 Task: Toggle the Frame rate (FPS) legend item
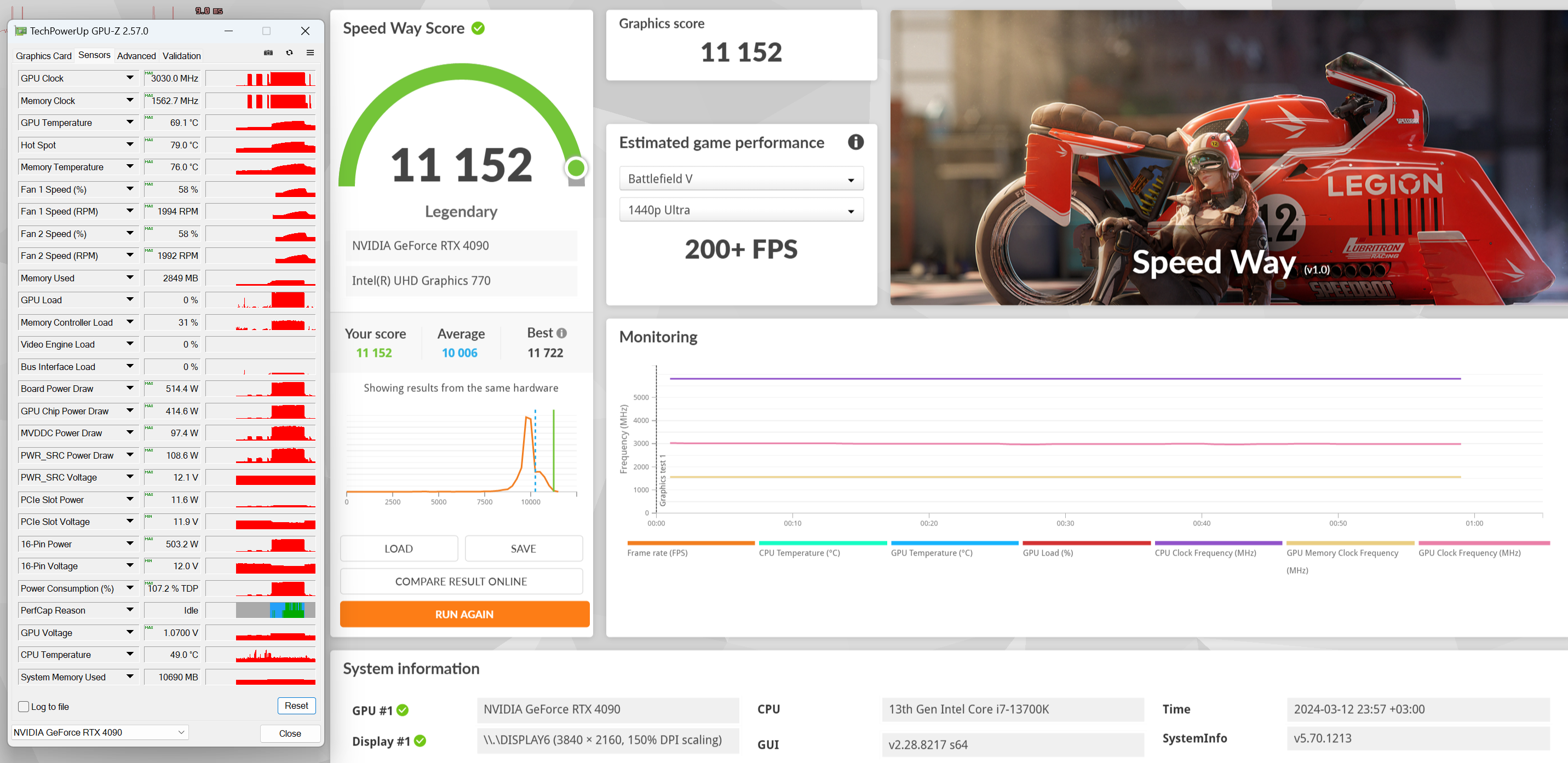657,552
